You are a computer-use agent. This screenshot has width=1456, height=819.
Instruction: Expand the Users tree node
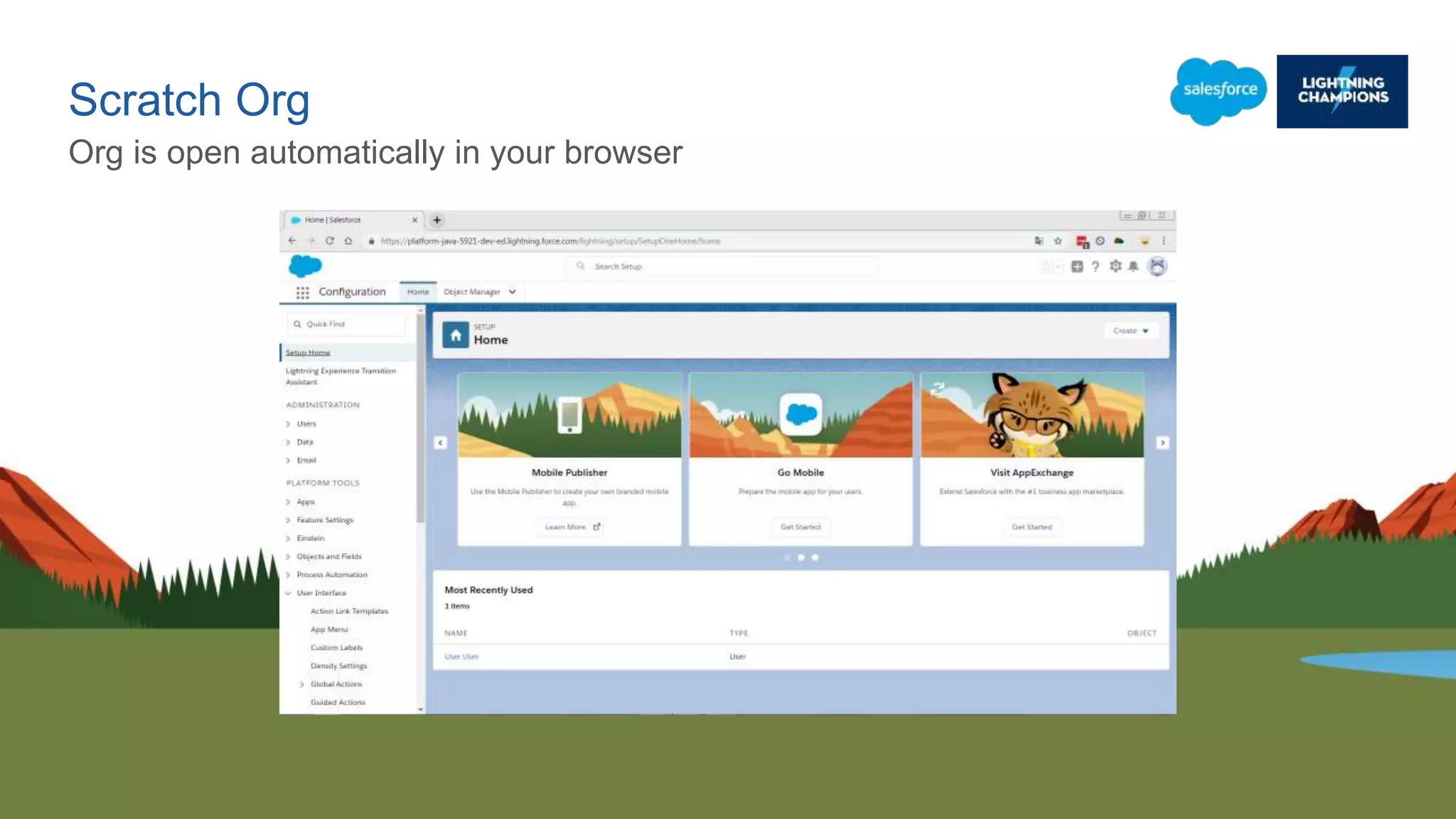tap(288, 424)
